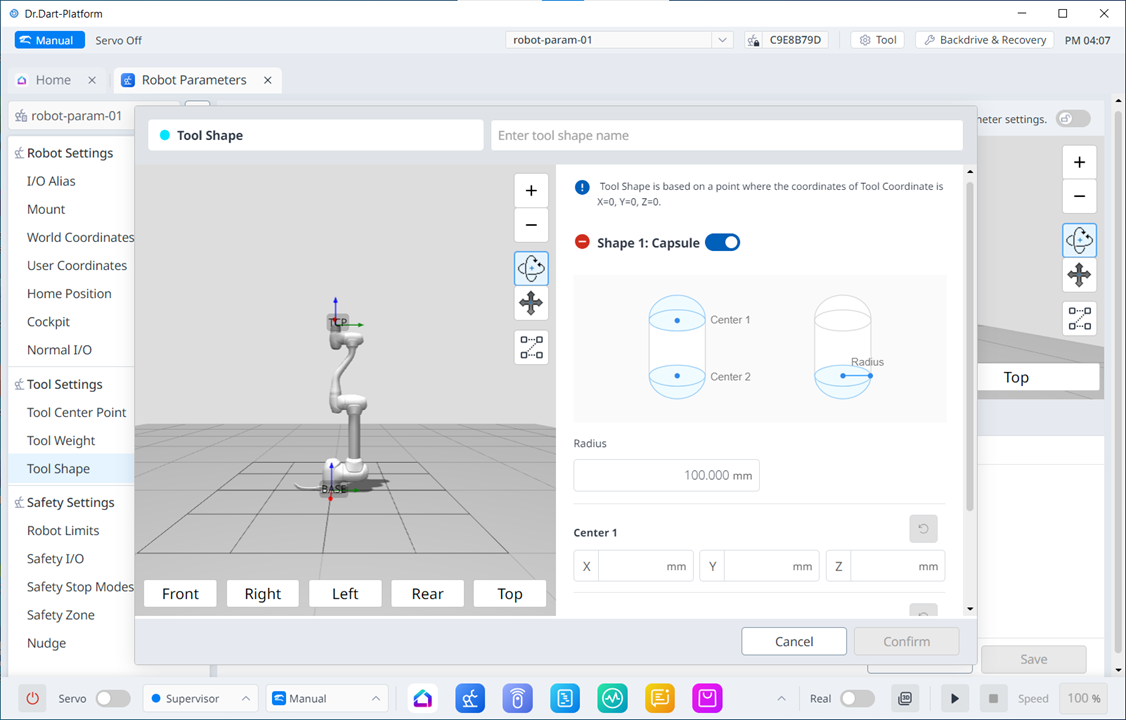Toggle the Shape 1 Capsule switch

point(722,242)
